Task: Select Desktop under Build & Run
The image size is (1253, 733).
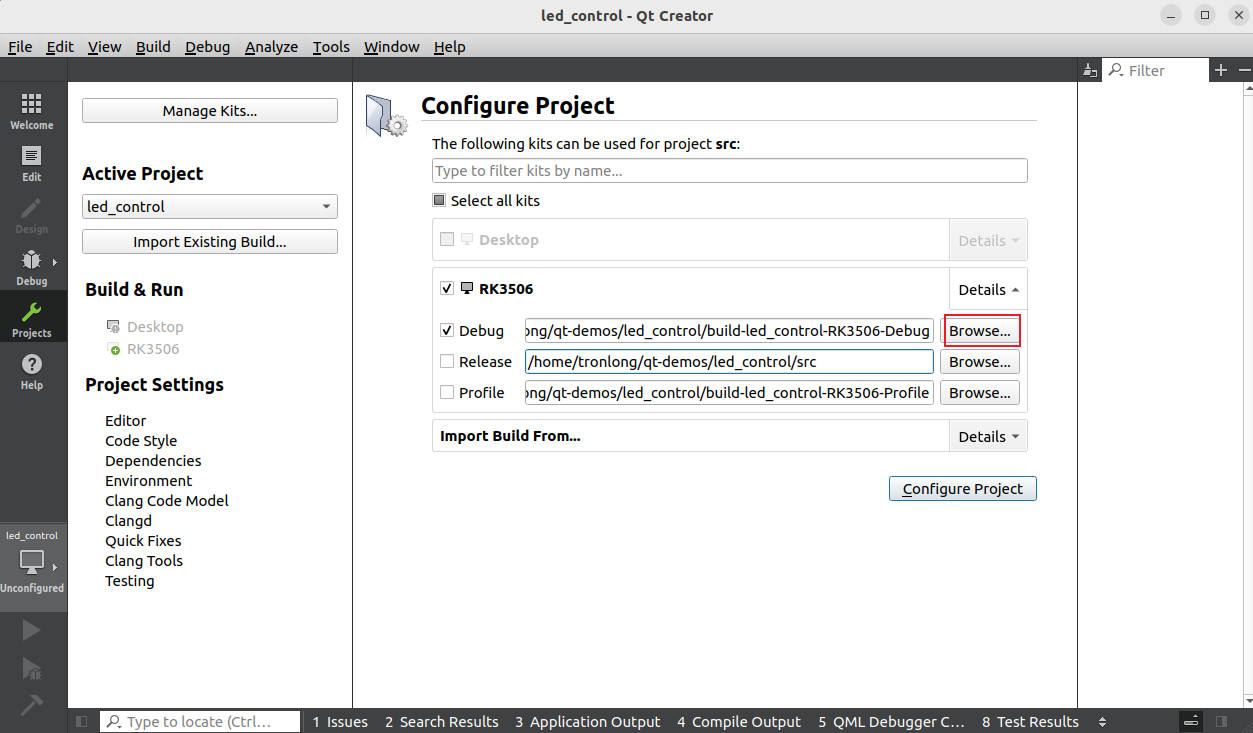Action: coord(155,327)
